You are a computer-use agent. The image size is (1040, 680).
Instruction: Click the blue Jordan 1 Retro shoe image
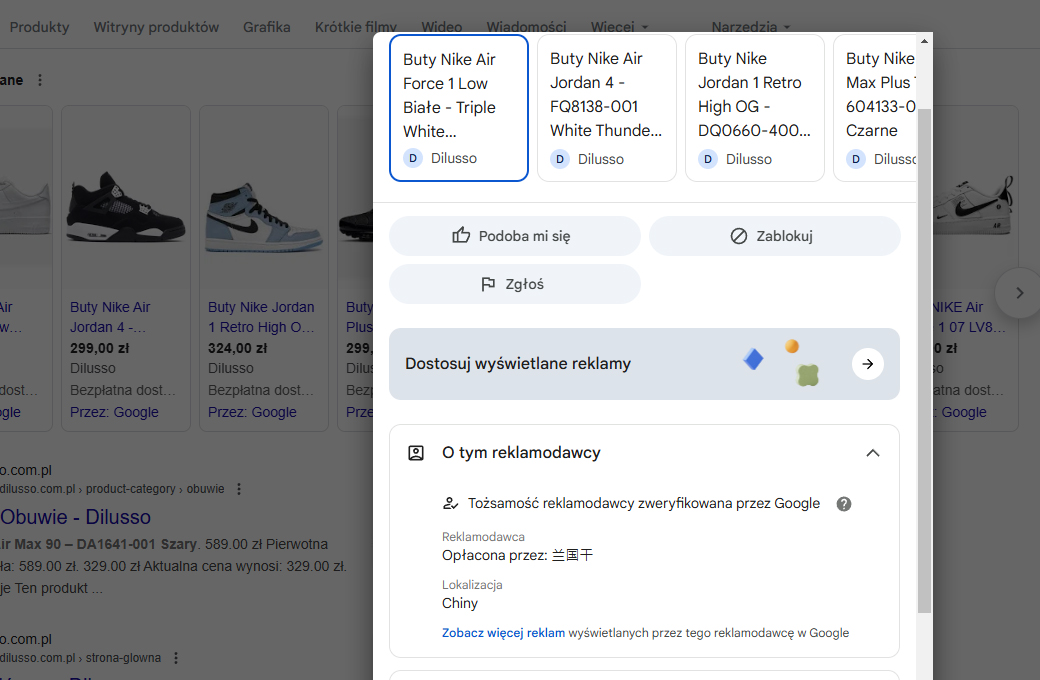pyautogui.click(x=263, y=218)
